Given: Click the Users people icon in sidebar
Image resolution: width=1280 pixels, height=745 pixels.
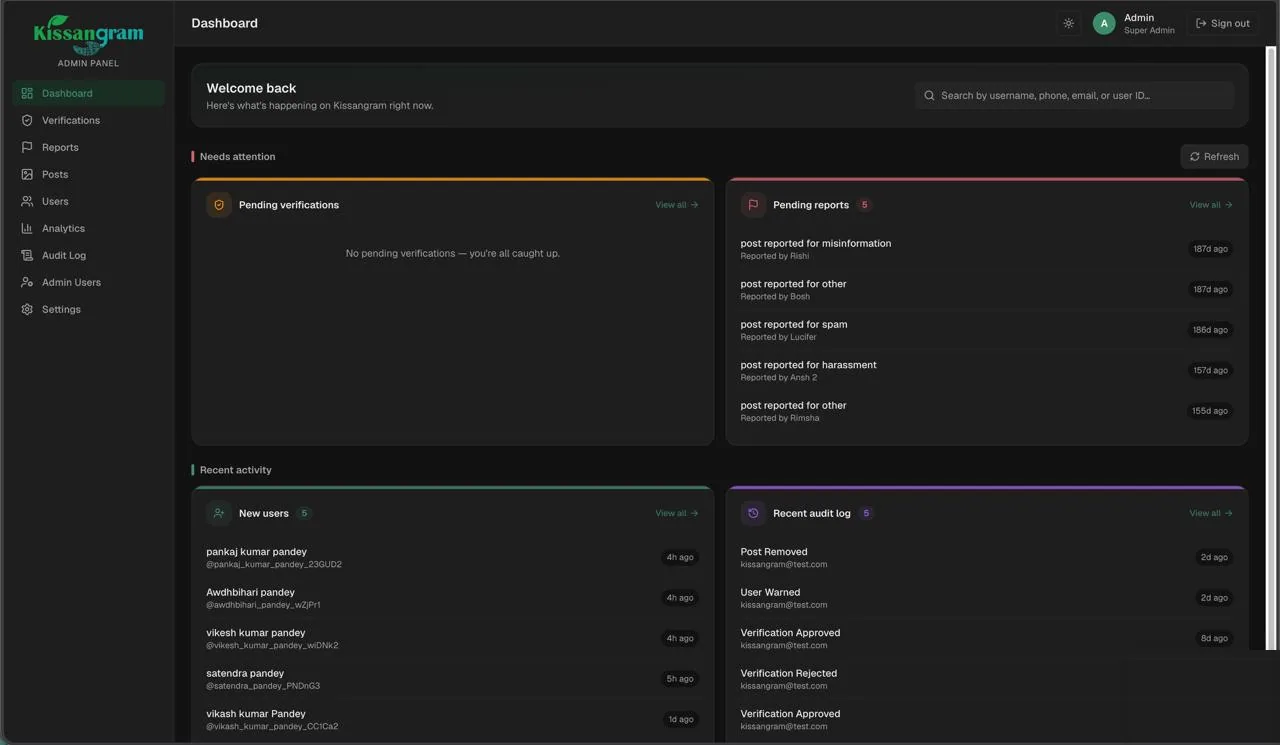Looking at the screenshot, I should 27,201.
